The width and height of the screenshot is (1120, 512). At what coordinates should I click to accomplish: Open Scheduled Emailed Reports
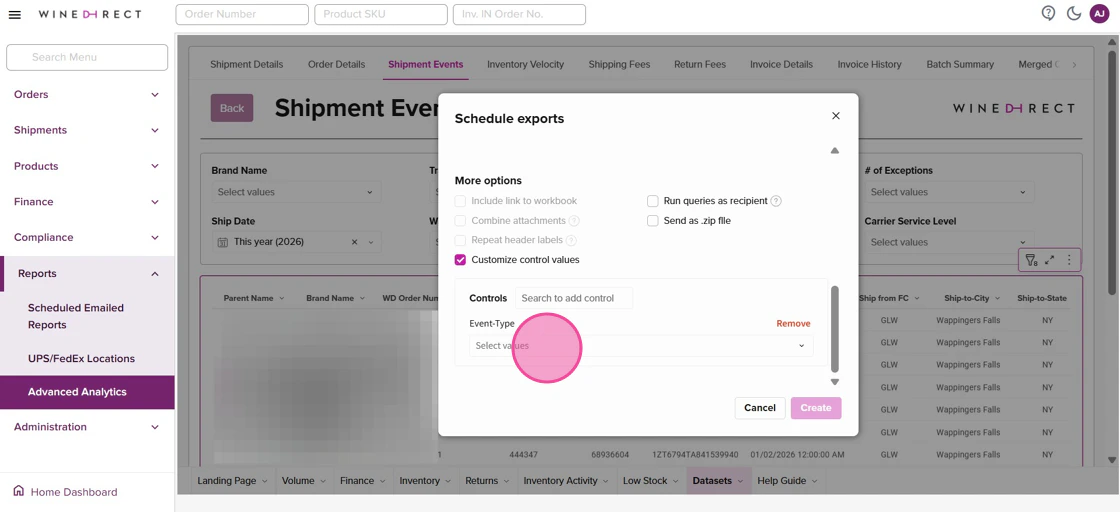tap(76, 316)
